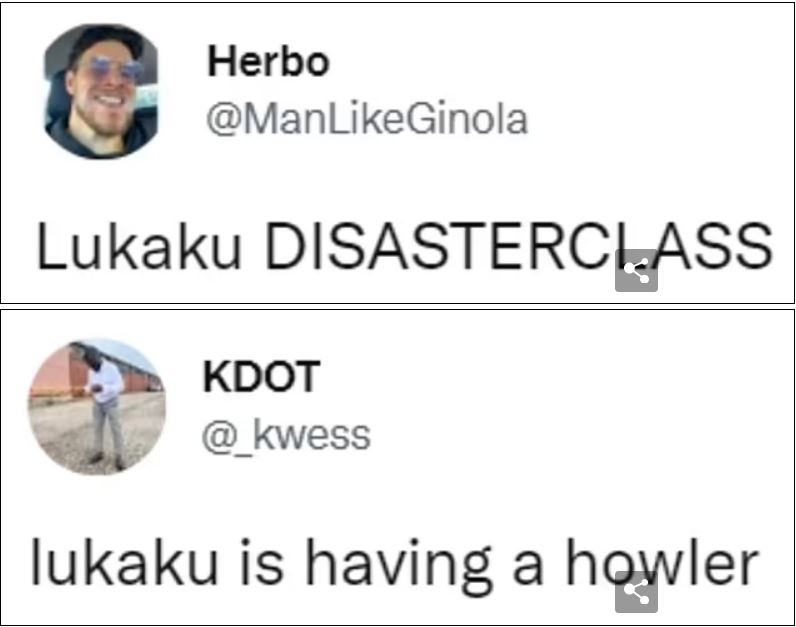Click the word howler

click(661, 563)
